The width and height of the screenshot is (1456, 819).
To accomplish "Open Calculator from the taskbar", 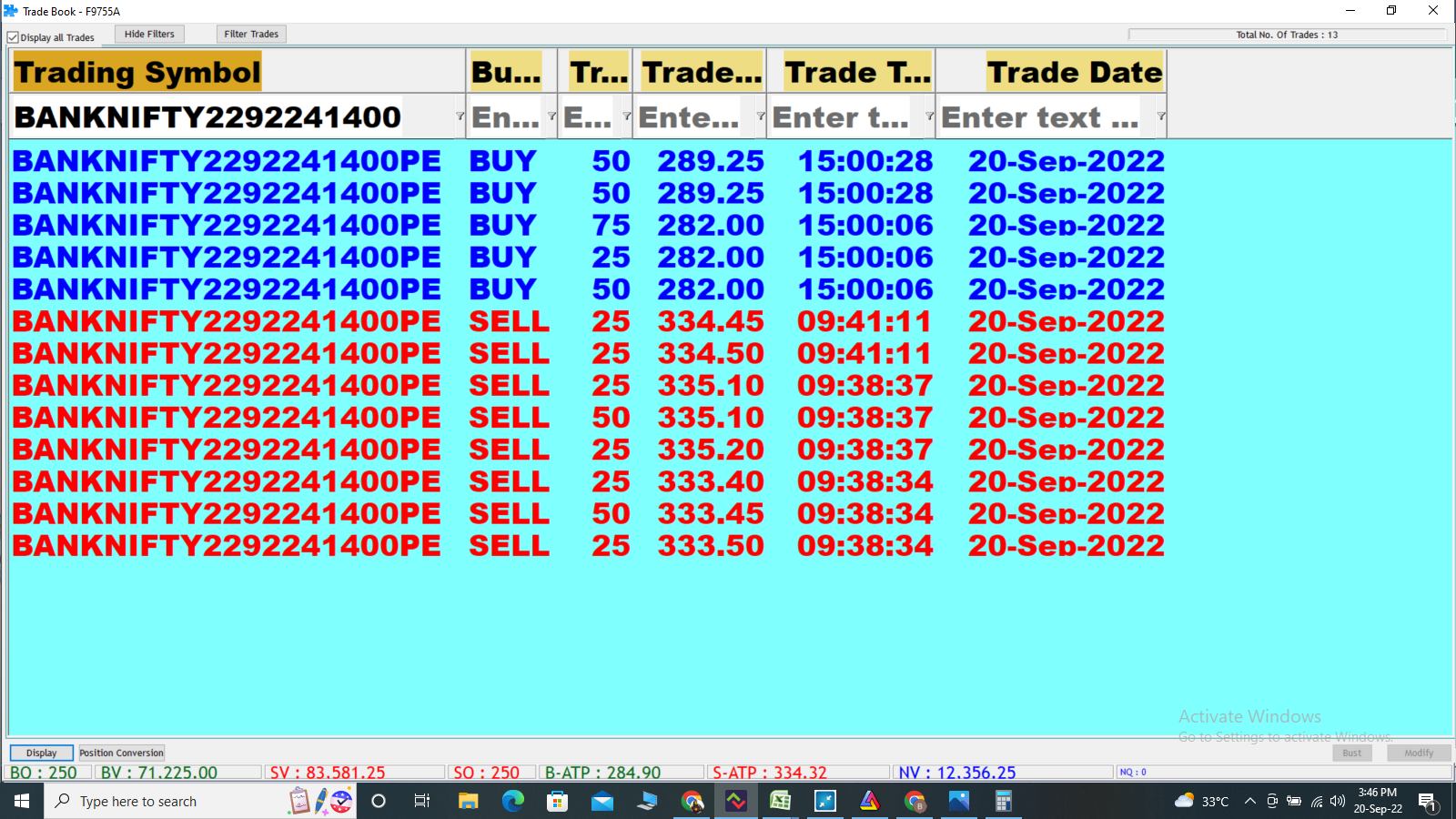I will [x=1004, y=801].
